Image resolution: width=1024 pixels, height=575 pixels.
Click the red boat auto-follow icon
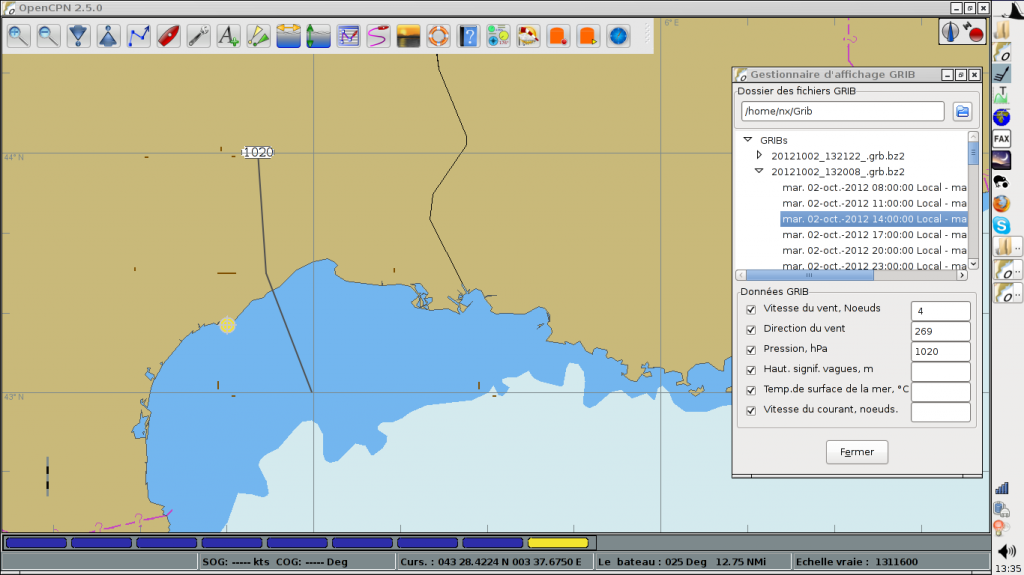pos(169,37)
